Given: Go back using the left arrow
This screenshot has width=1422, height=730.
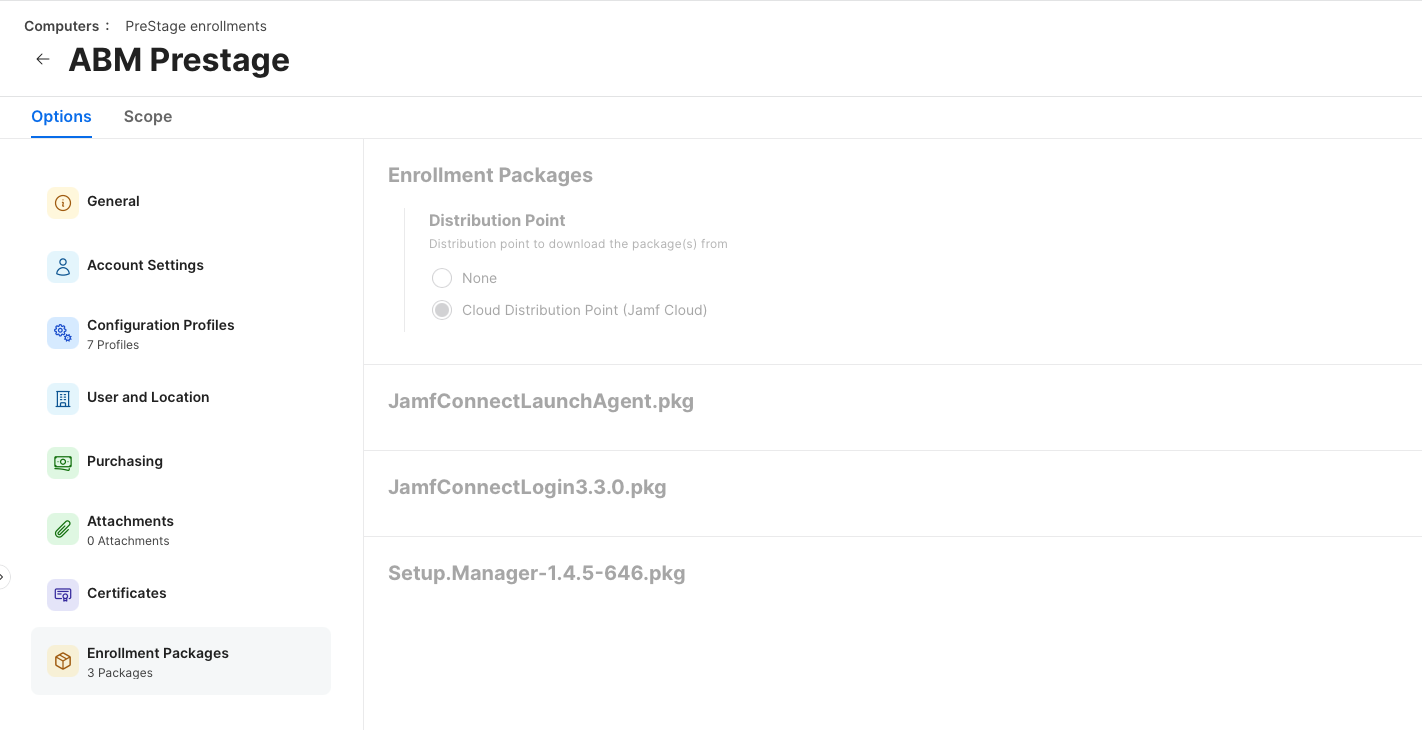Looking at the screenshot, I should coord(43,59).
